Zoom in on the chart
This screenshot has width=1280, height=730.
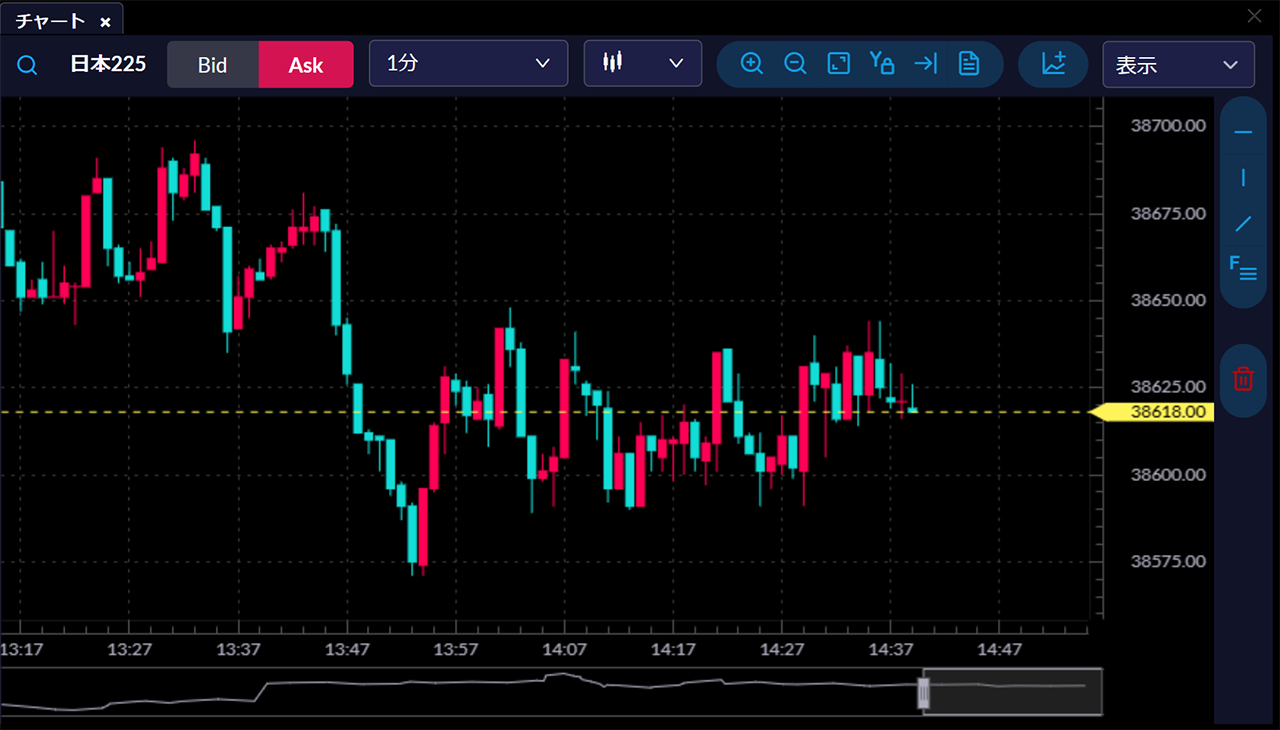pyautogui.click(x=751, y=64)
